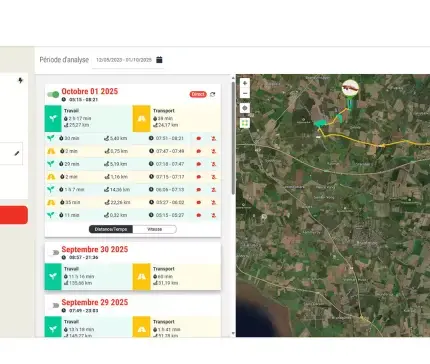The width and height of the screenshot is (430, 364).
Task: Zoom in on the map
Action: pos(245,83)
